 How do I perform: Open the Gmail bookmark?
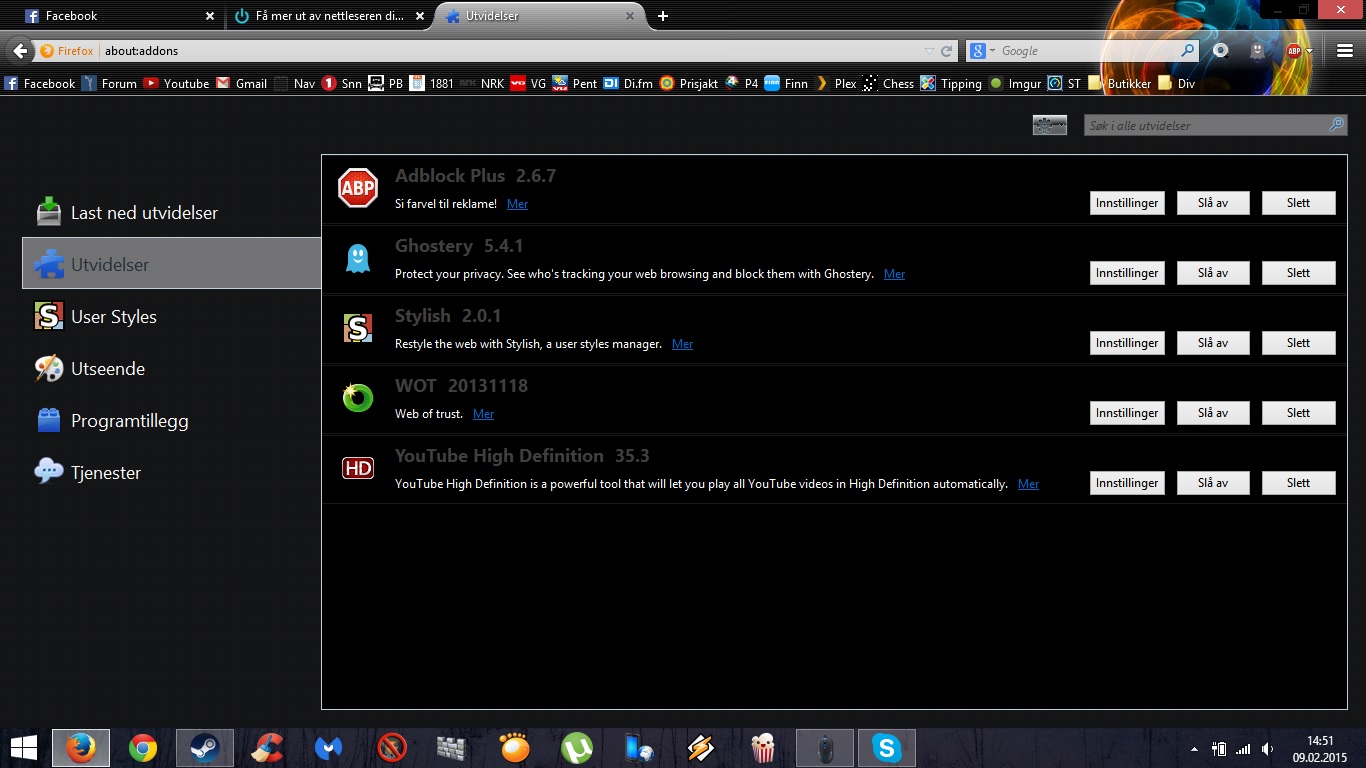(x=241, y=84)
